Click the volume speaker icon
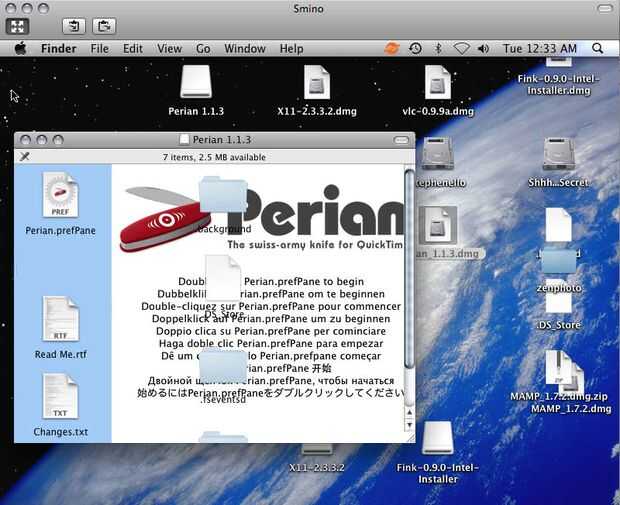 pyautogui.click(x=483, y=49)
